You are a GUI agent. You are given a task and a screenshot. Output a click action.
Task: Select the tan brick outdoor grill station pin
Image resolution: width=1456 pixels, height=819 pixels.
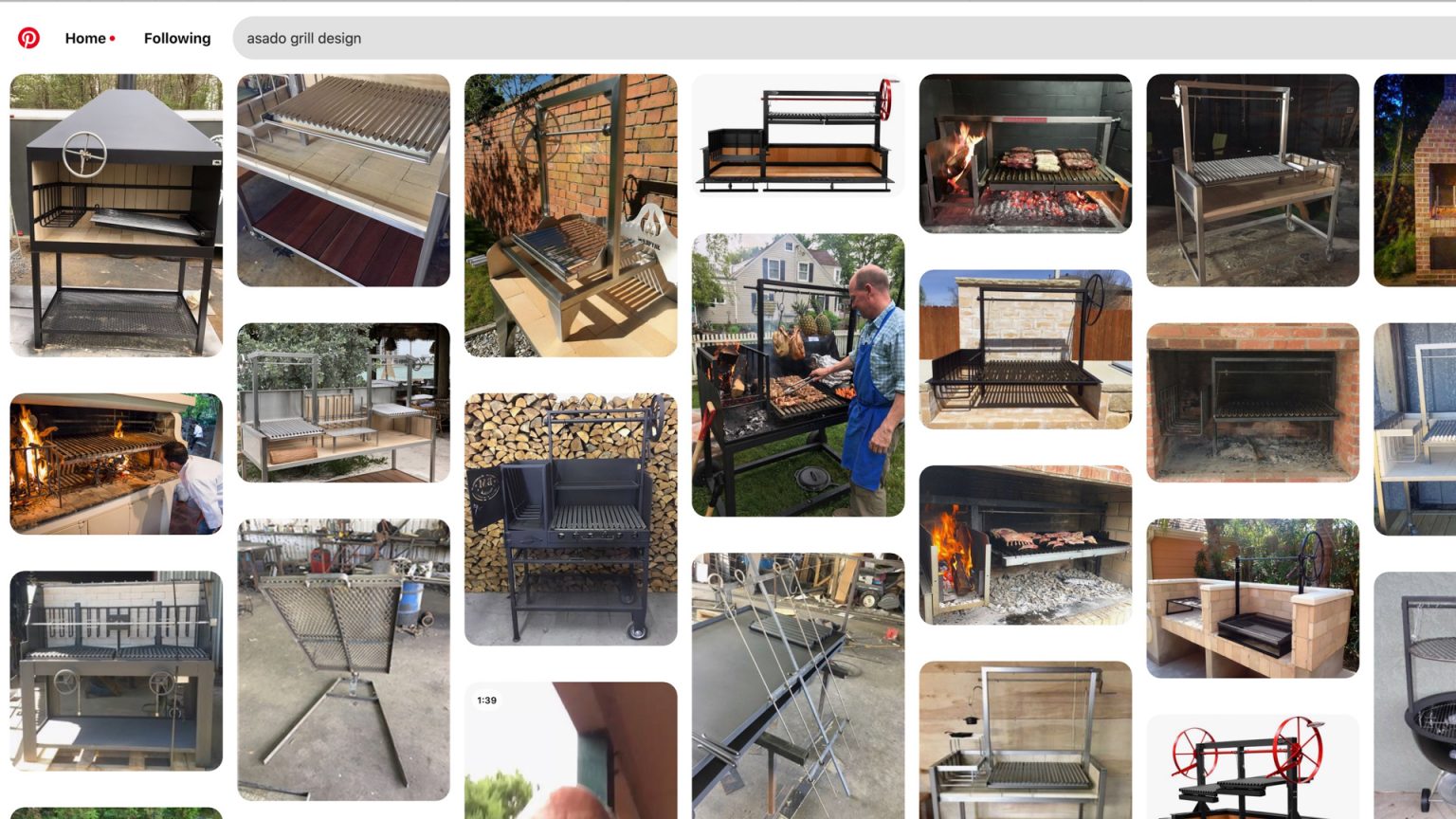(x=1252, y=598)
